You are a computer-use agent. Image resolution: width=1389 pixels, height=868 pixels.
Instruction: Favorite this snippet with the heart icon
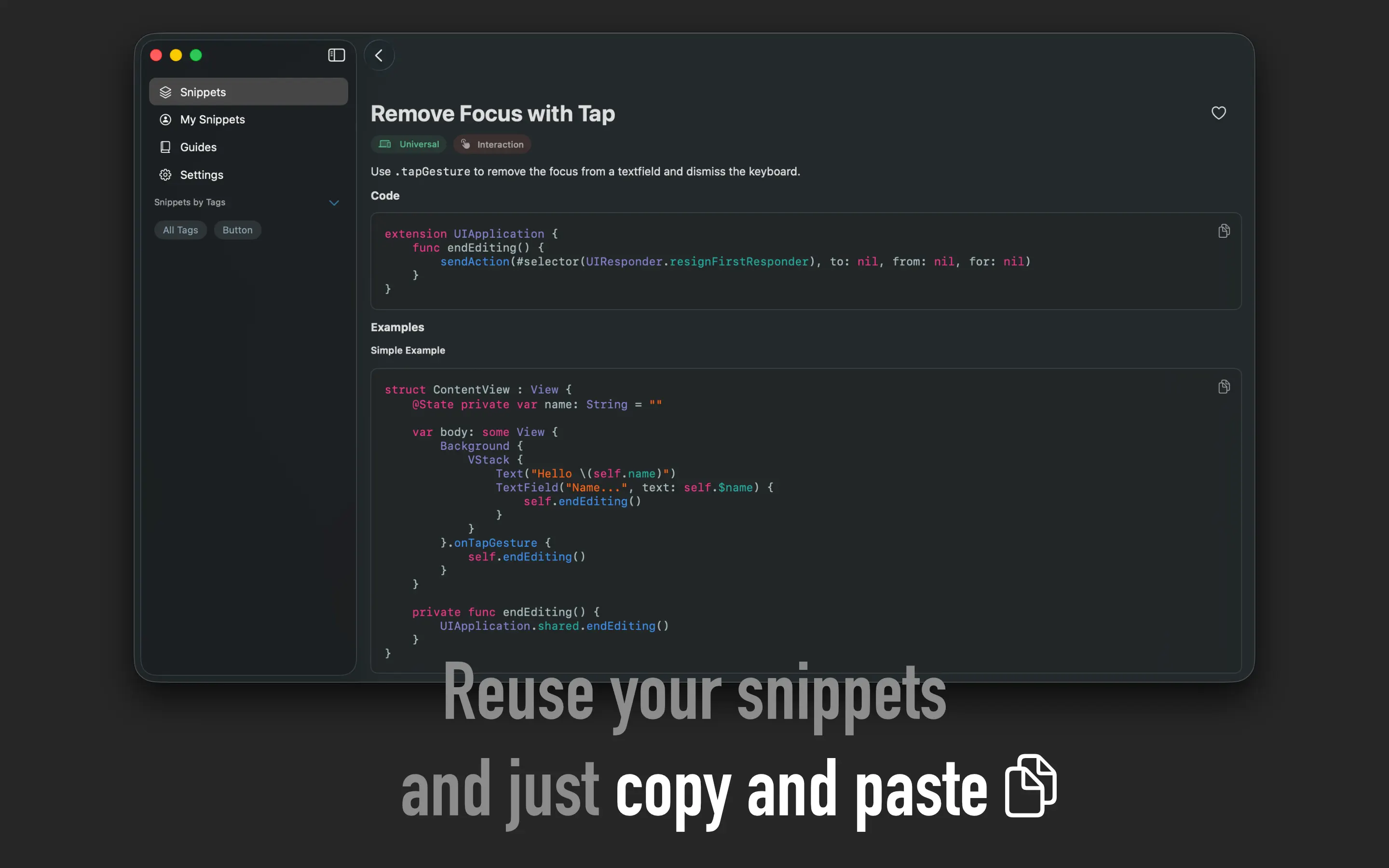tap(1218, 113)
